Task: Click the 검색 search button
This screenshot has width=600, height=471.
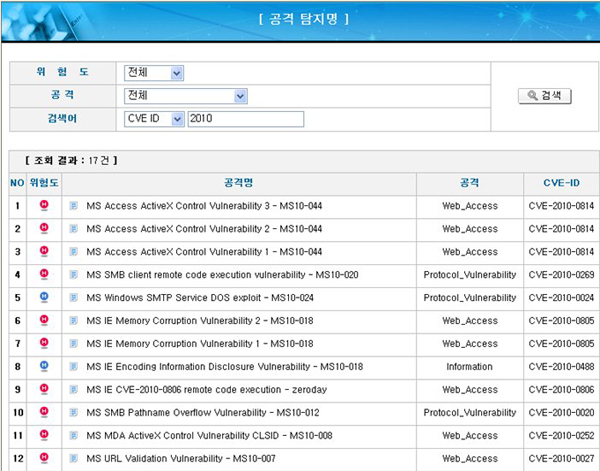Action: pos(545,96)
